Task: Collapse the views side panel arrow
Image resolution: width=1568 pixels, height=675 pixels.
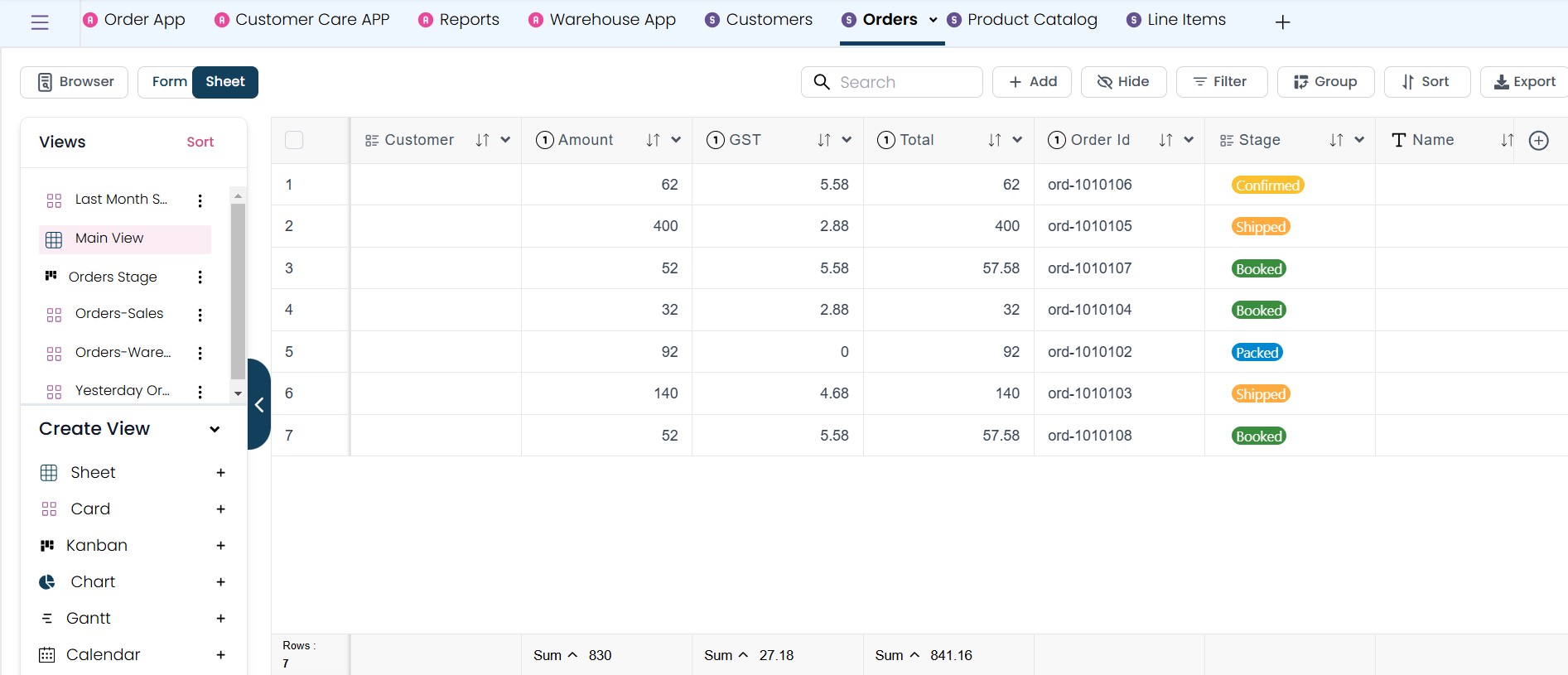Action: [x=259, y=404]
